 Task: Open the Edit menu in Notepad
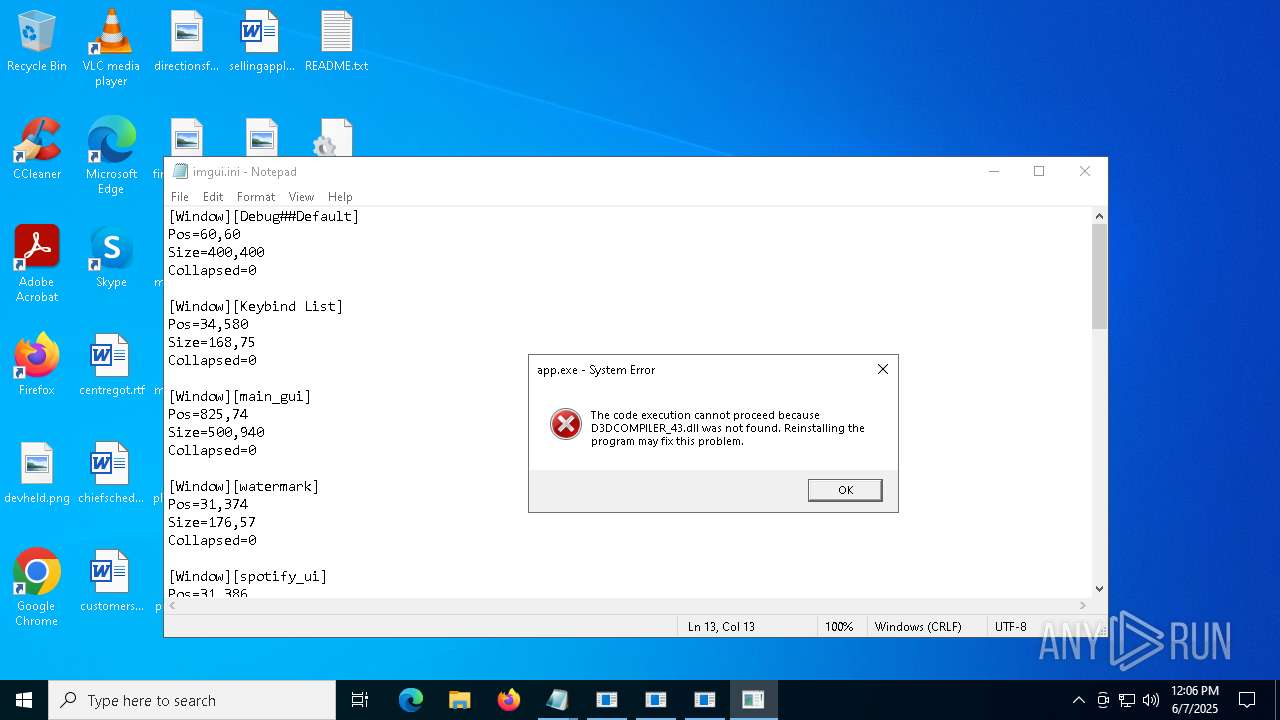coord(213,197)
